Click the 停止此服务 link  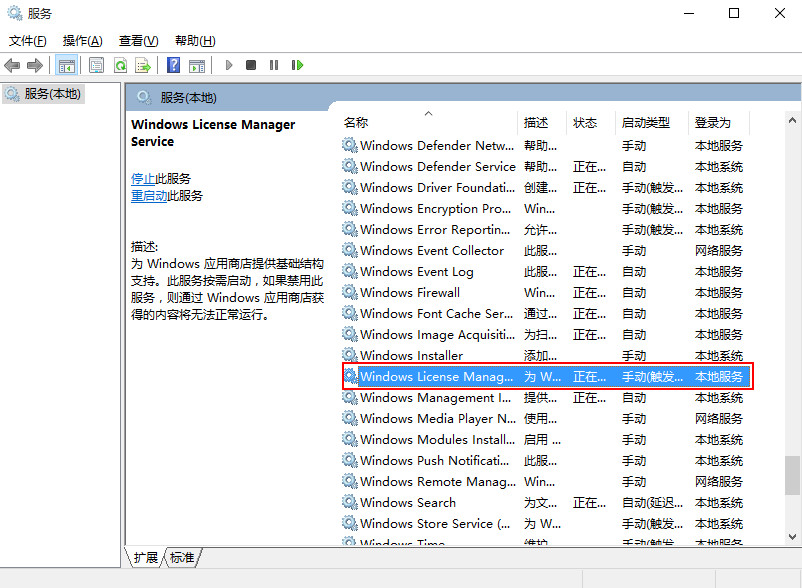tap(152, 178)
